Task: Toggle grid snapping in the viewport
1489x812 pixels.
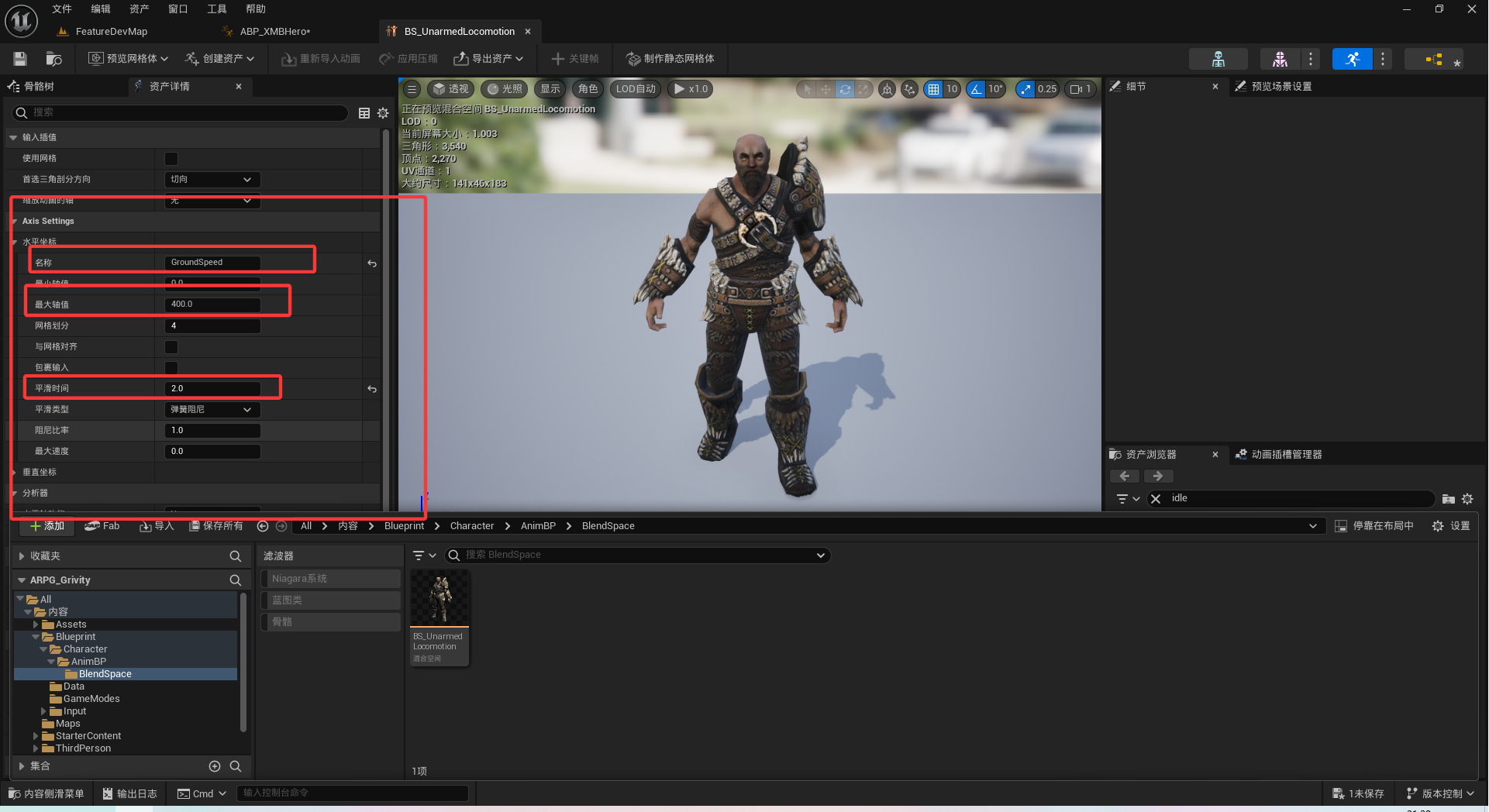Action: click(x=933, y=89)
